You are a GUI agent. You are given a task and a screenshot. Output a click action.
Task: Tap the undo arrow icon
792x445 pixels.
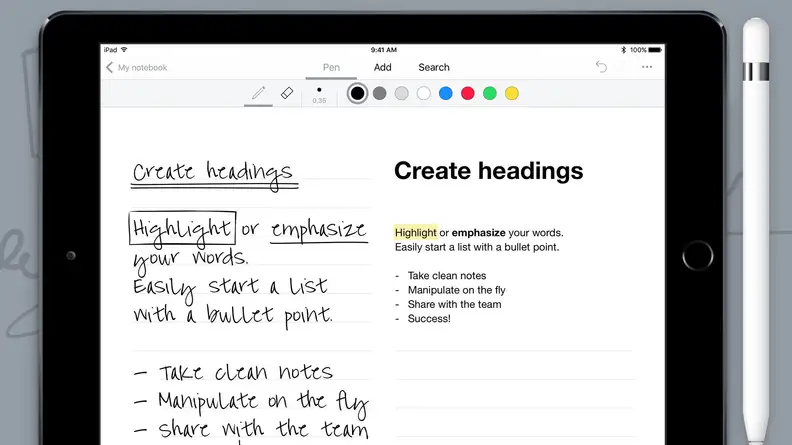coord(601,67)
